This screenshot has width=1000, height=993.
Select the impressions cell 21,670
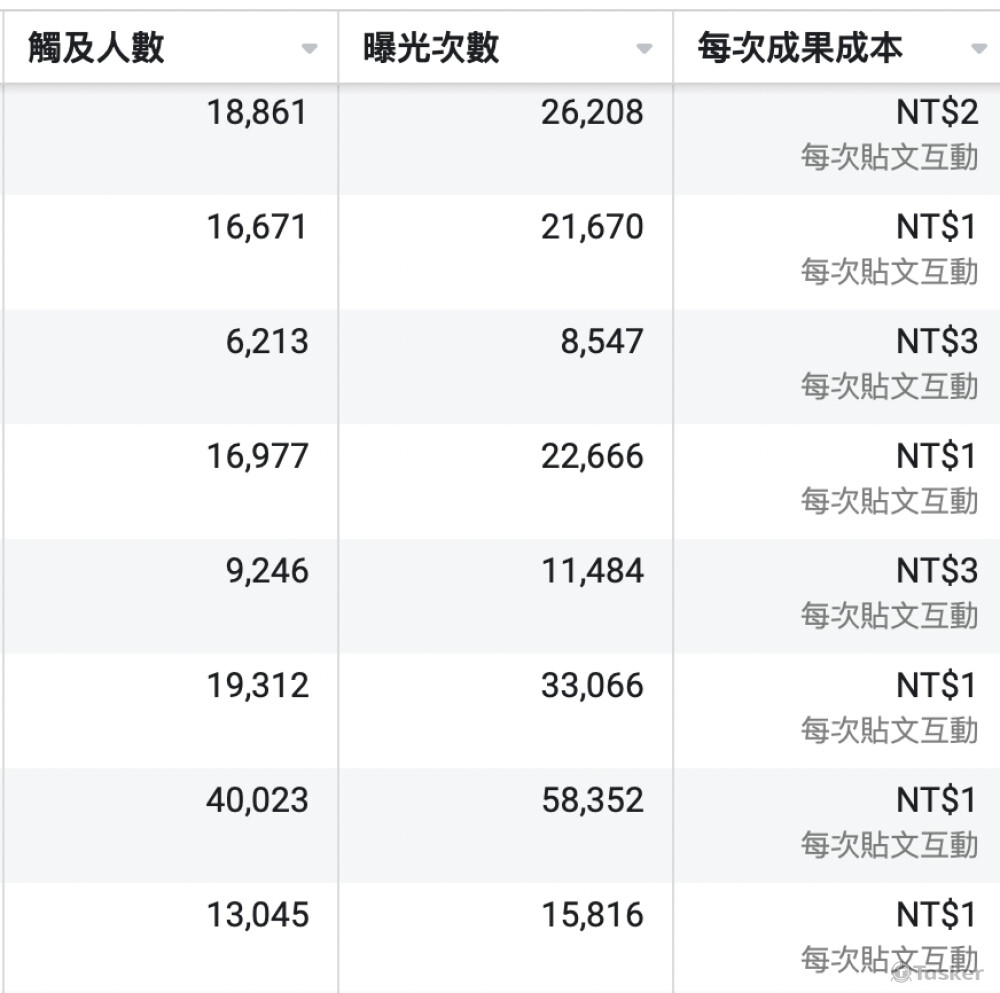[x=592, y=227]
